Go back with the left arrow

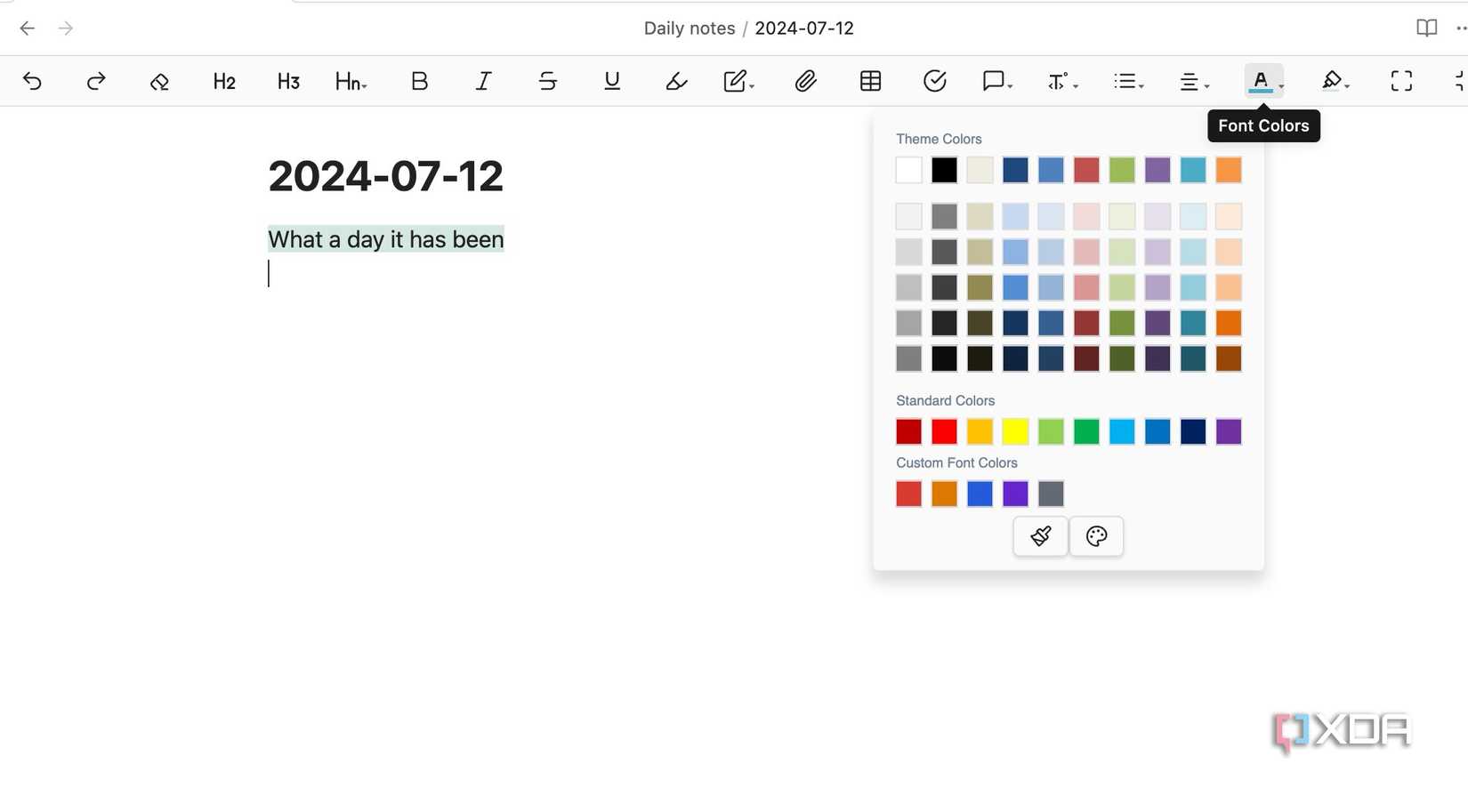tap(28, 28)
